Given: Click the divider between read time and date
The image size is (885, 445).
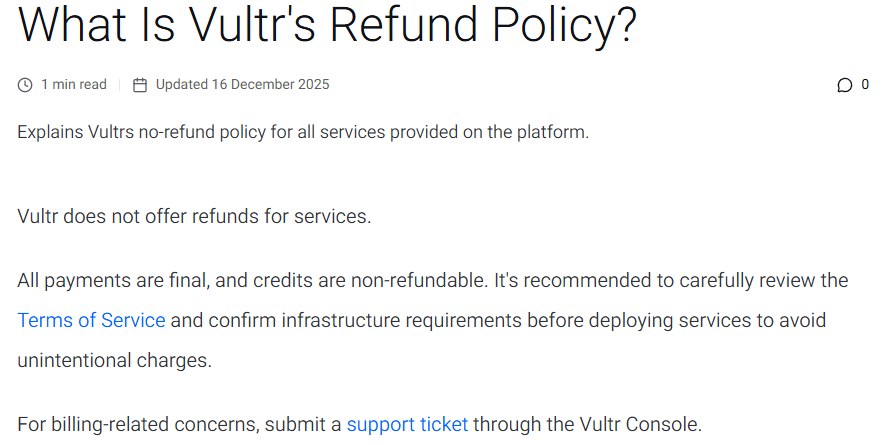Looking at the screenshot, I should pyautogui.click(x=120, y=85).
